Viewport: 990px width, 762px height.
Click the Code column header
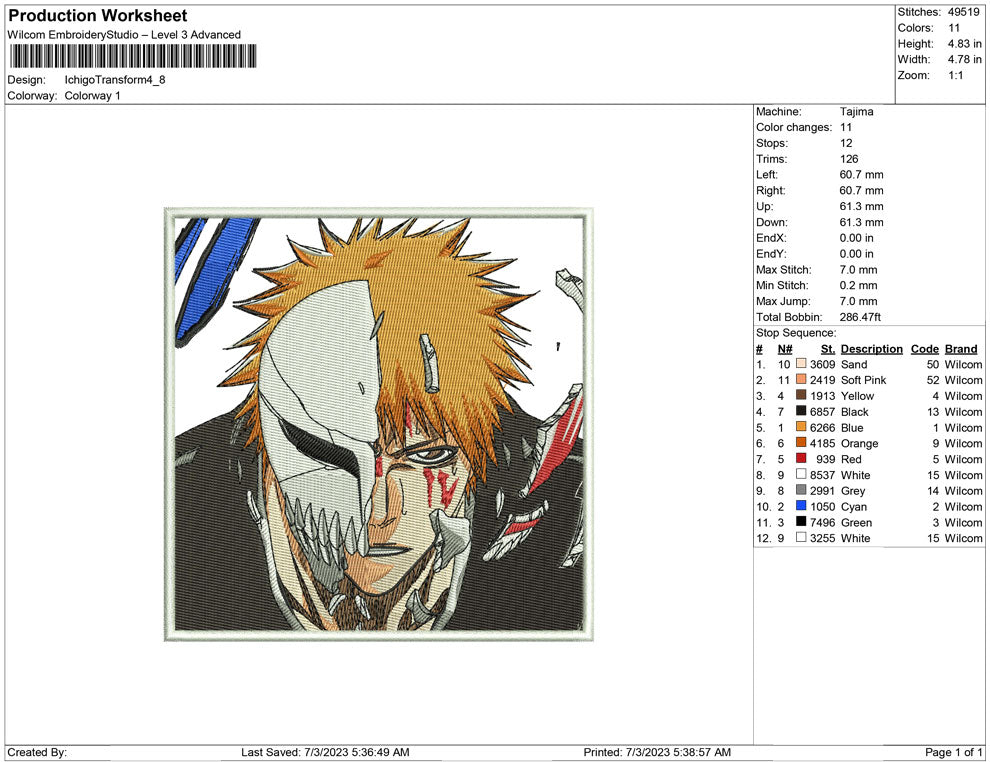click(x=924, y=348)
